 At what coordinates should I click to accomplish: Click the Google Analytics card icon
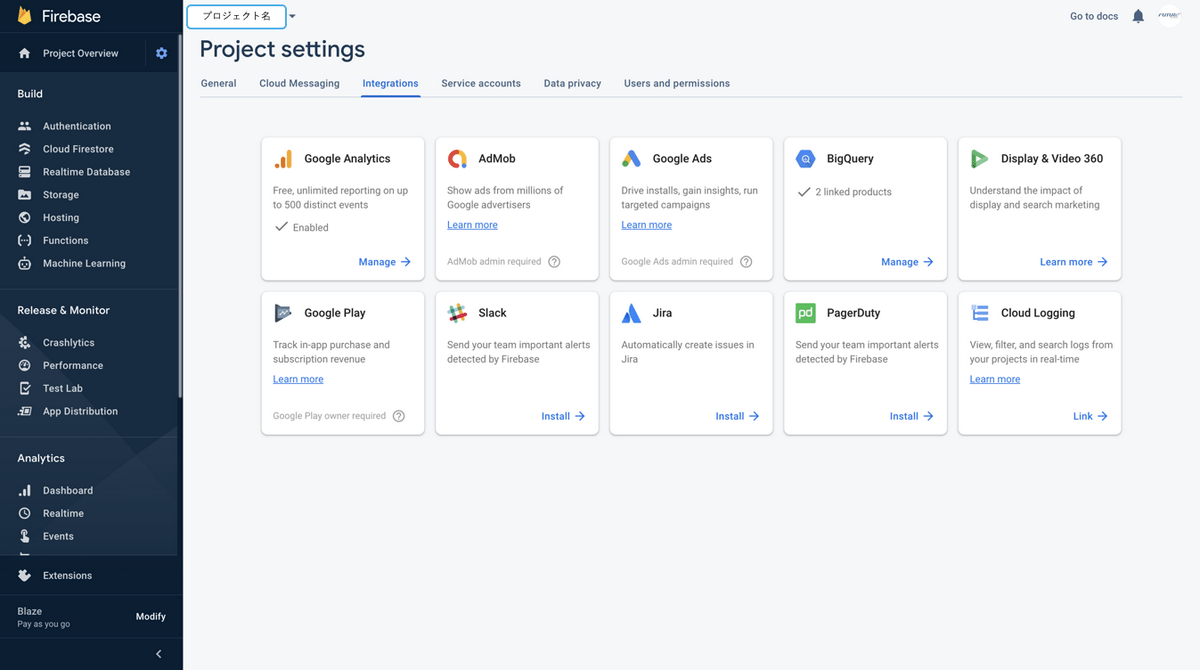(x=283, y=159)
